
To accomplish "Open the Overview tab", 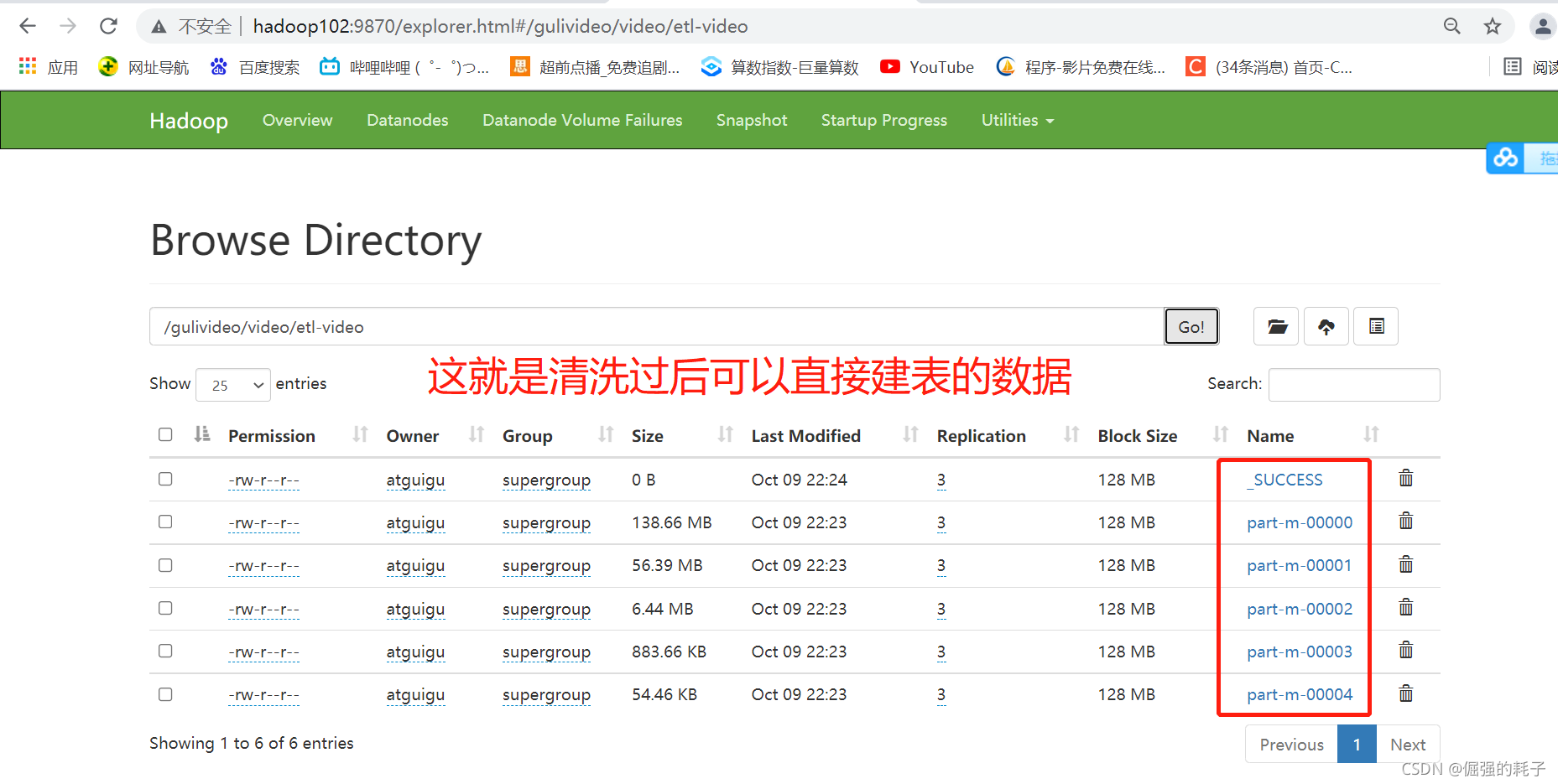I will point(298,120).
